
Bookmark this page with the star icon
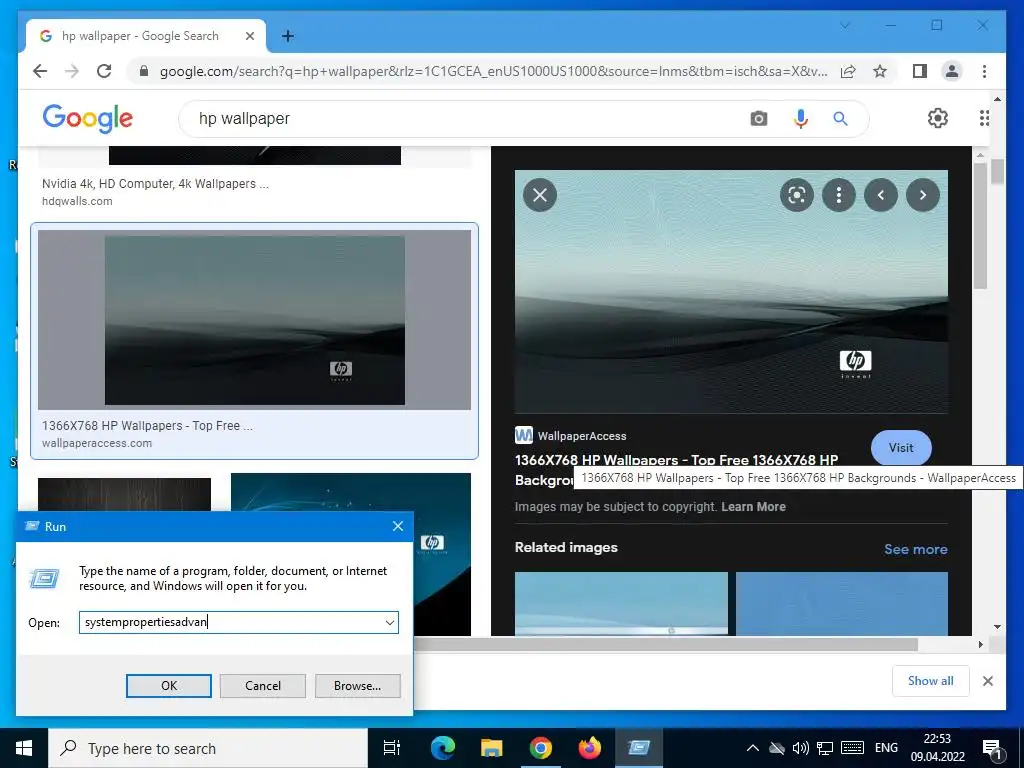tap(880, 71)
